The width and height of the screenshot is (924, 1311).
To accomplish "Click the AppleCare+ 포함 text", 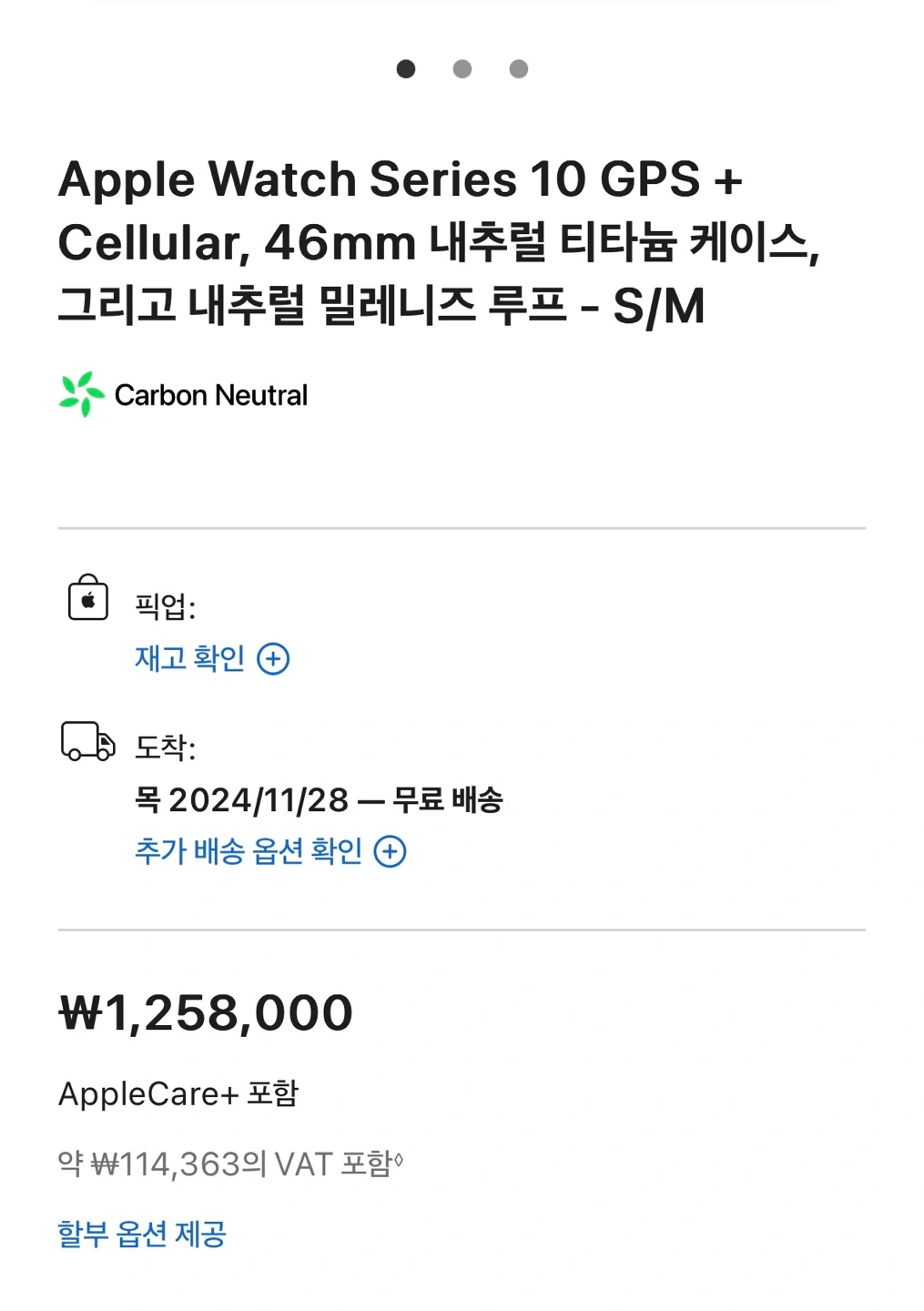I will point(178,1093).
